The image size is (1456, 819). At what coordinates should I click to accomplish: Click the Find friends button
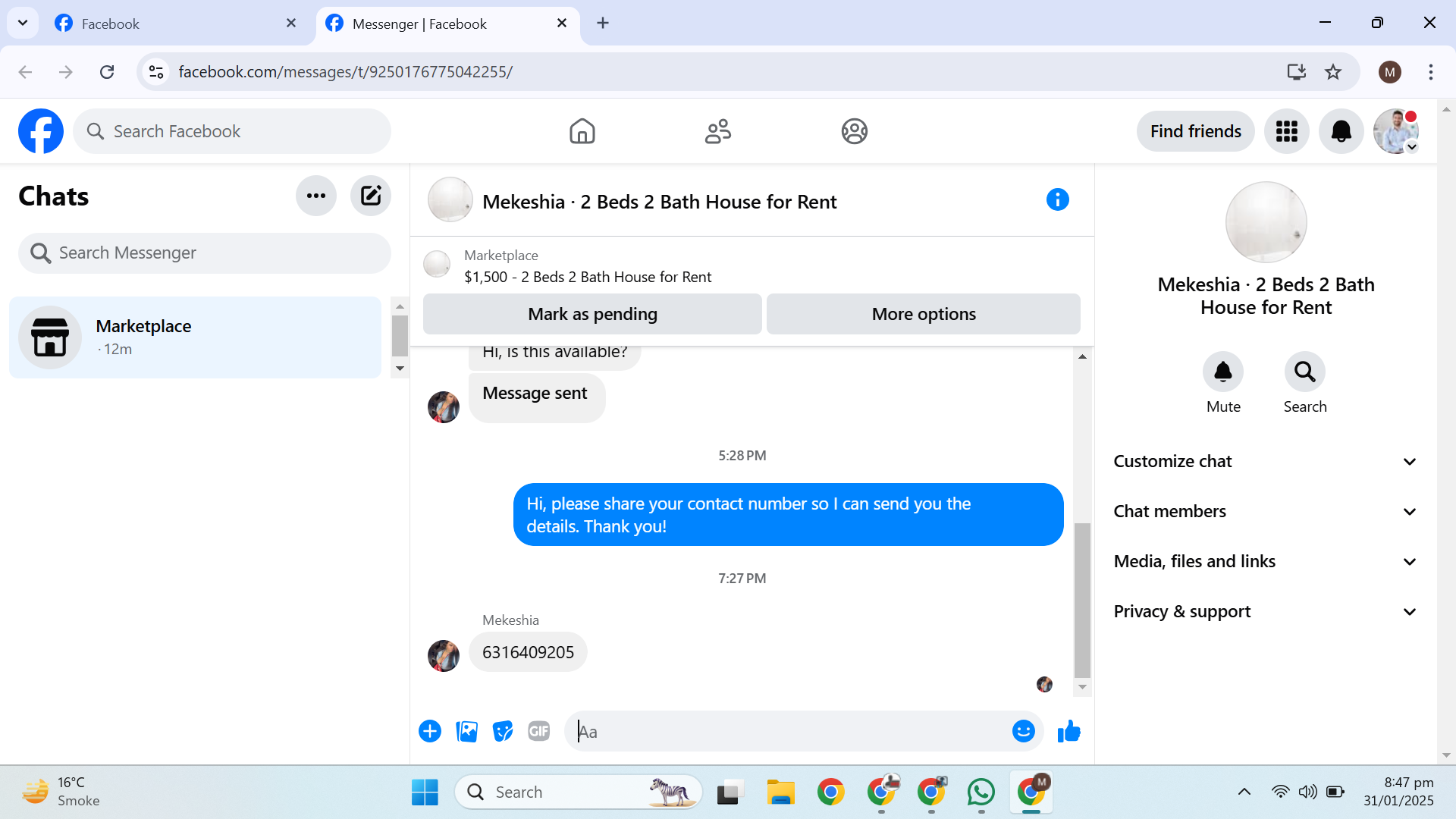(x=1196, y=131)
